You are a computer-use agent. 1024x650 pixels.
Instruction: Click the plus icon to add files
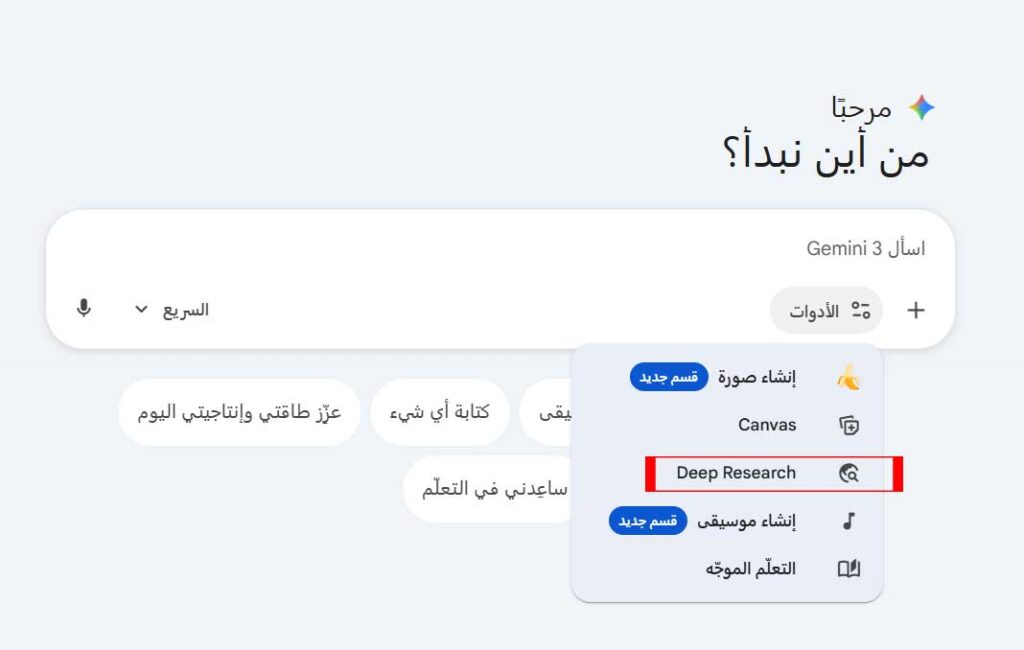click(915, 310)
